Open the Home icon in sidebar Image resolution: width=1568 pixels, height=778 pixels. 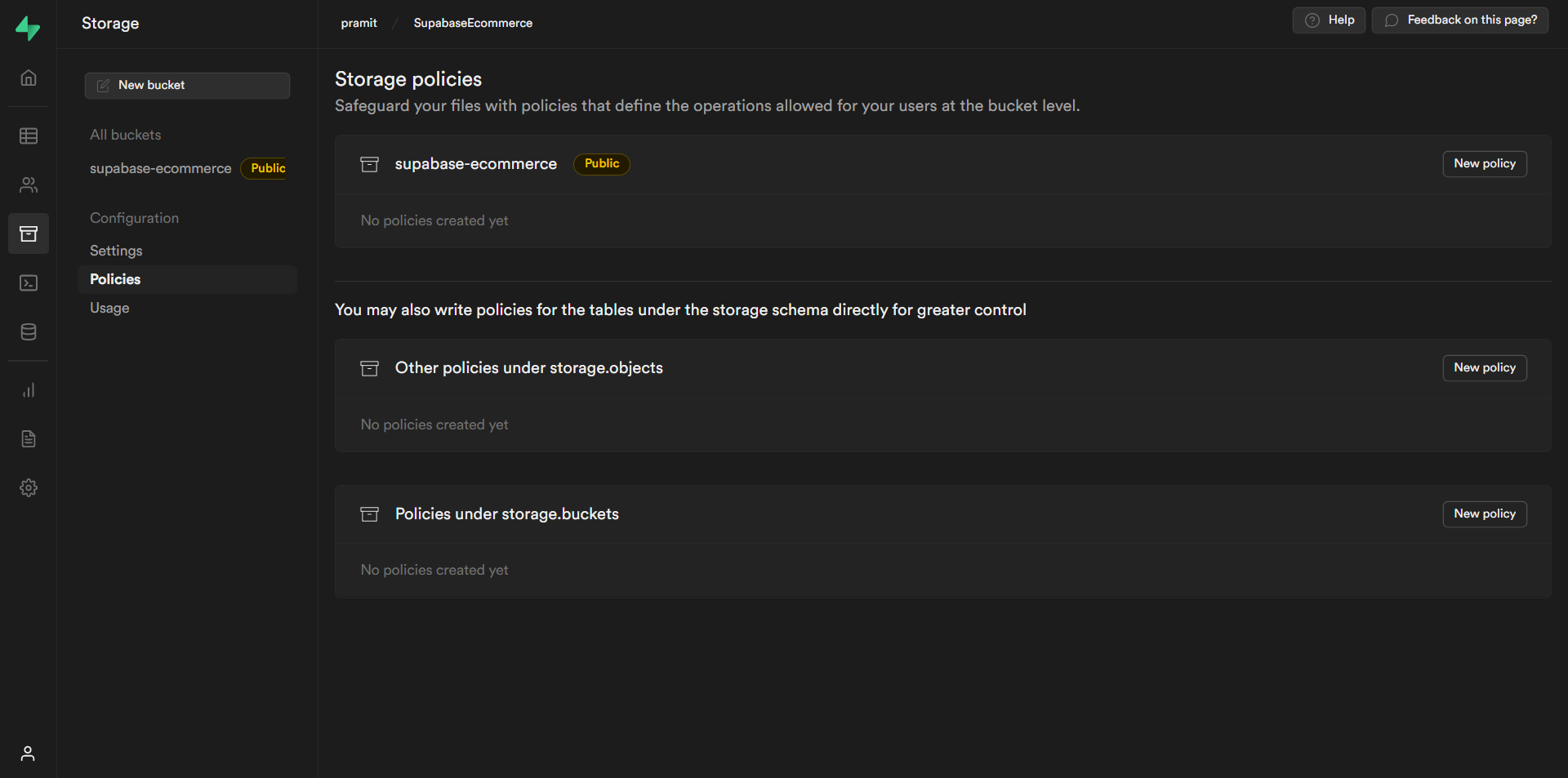[29, 78]
